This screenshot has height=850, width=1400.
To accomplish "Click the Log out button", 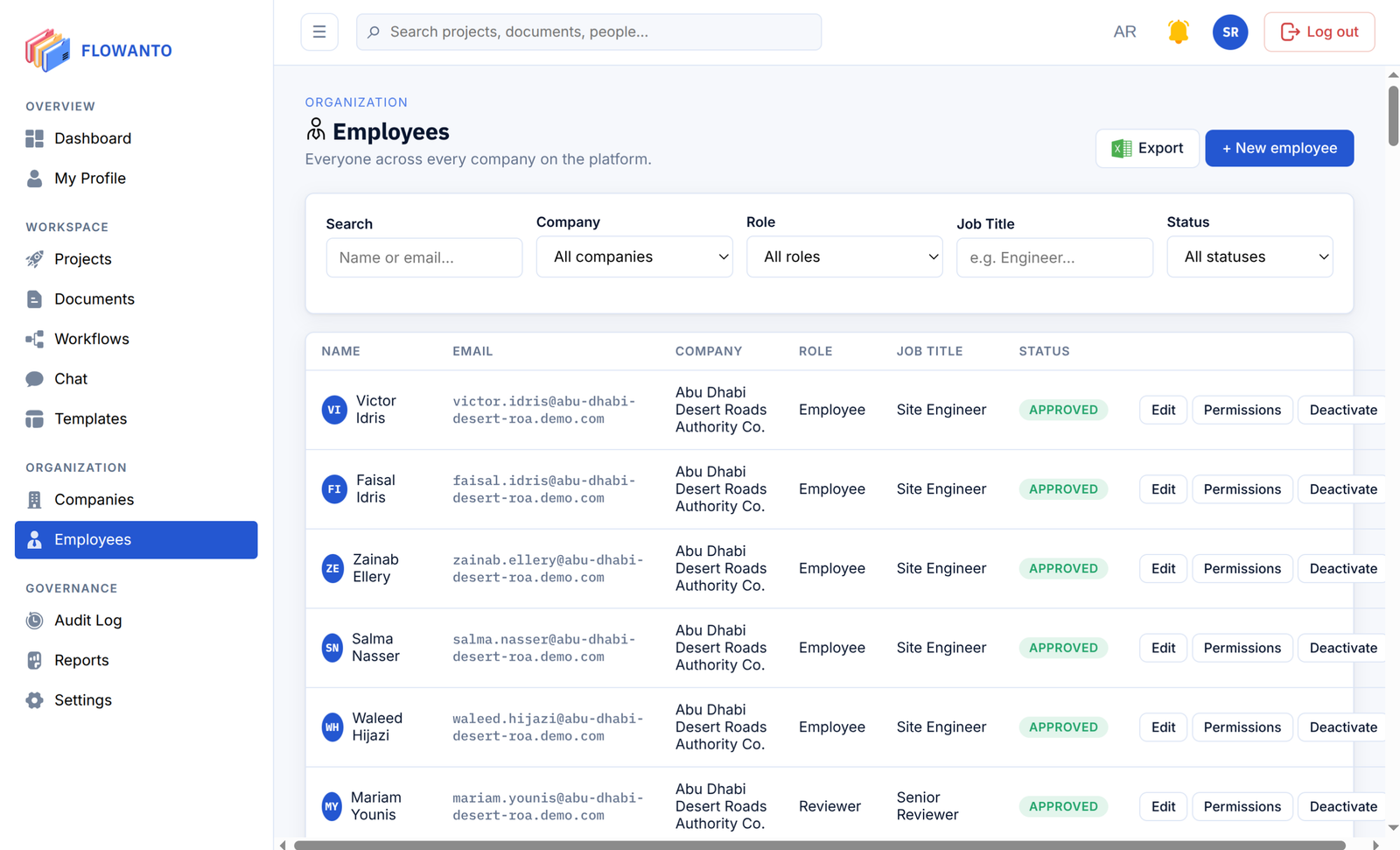I will tap(1319, 32).
